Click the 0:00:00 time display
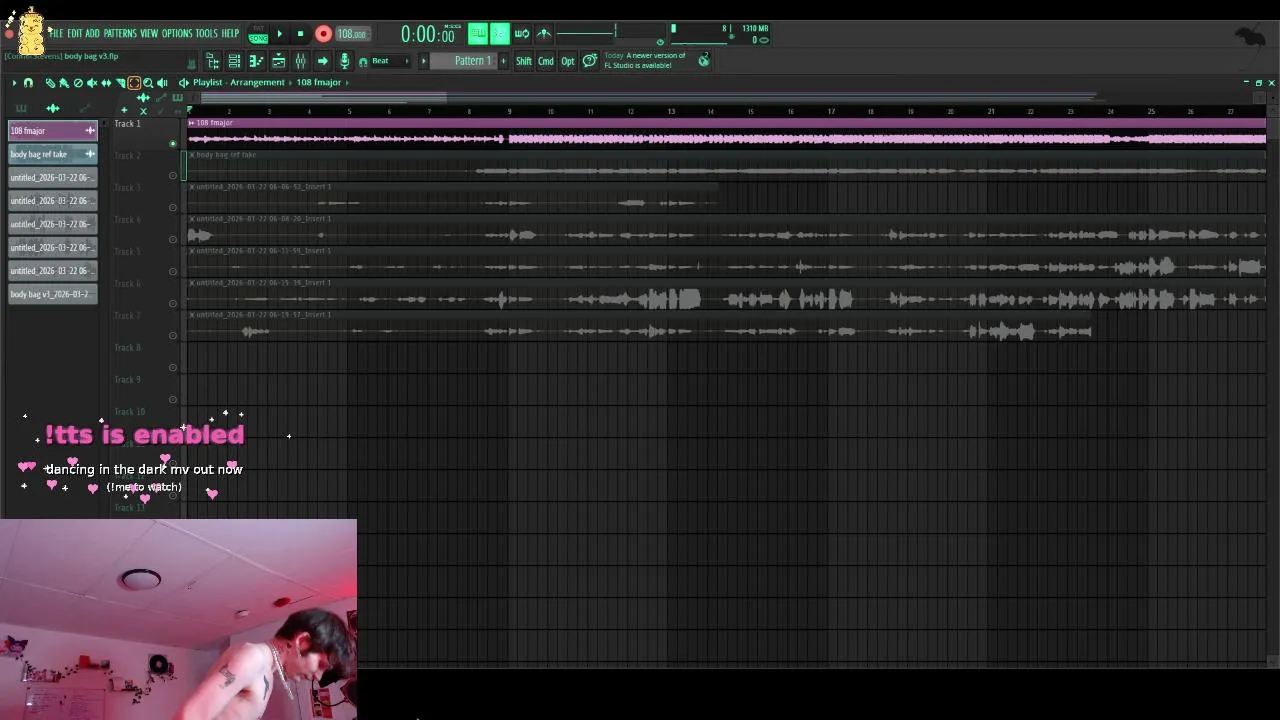1280x720 pixels. [428, 35]
